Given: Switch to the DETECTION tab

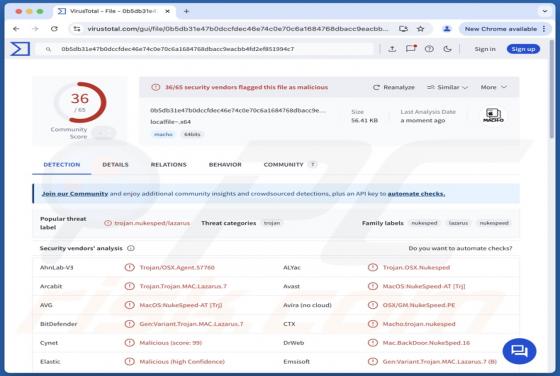Looking at the screenshot, I should pos(62,165).
